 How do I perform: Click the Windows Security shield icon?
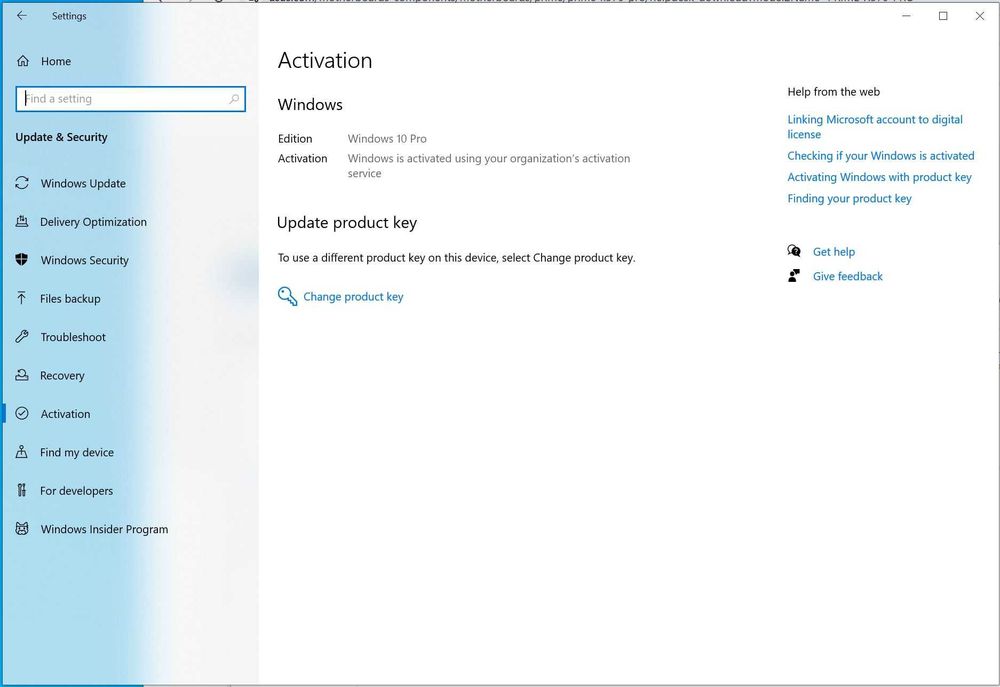click(x=22, y=260)
